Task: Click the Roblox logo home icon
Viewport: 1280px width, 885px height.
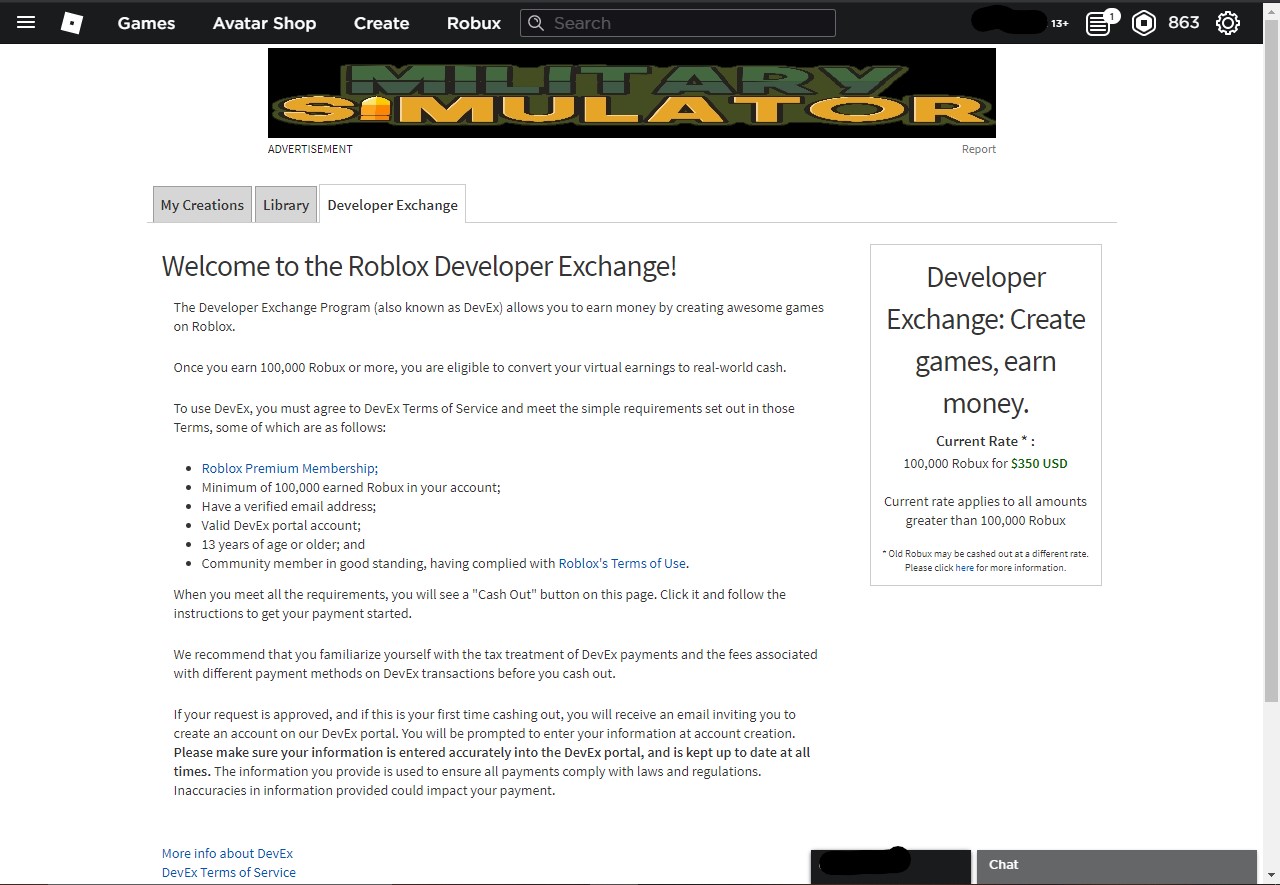Action: [72, 22]
